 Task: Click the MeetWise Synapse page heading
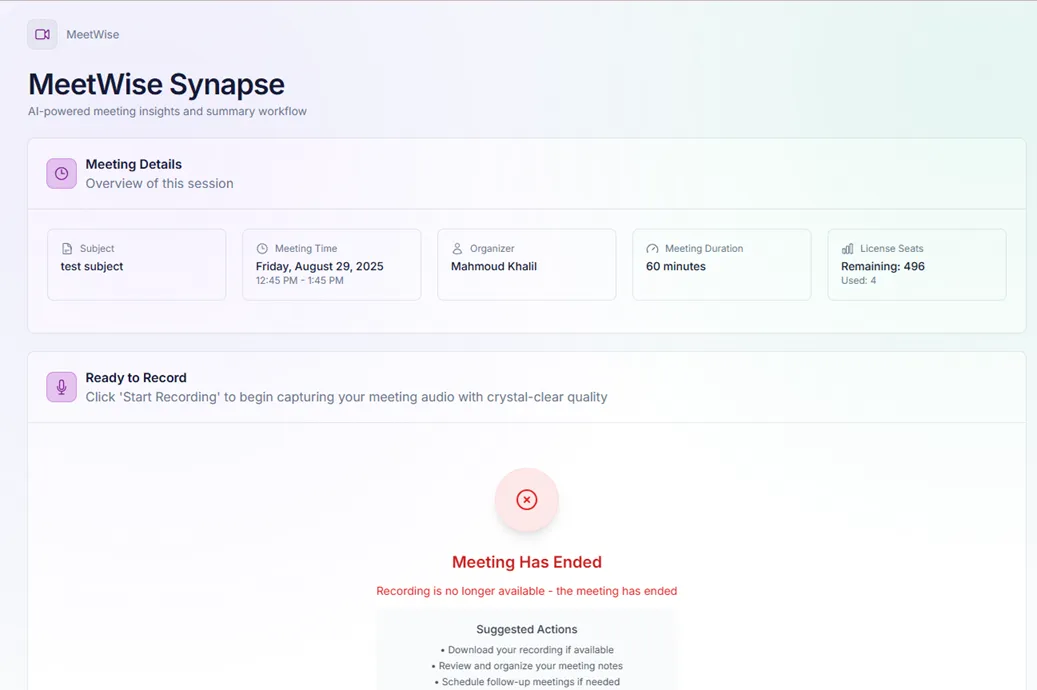156,84
